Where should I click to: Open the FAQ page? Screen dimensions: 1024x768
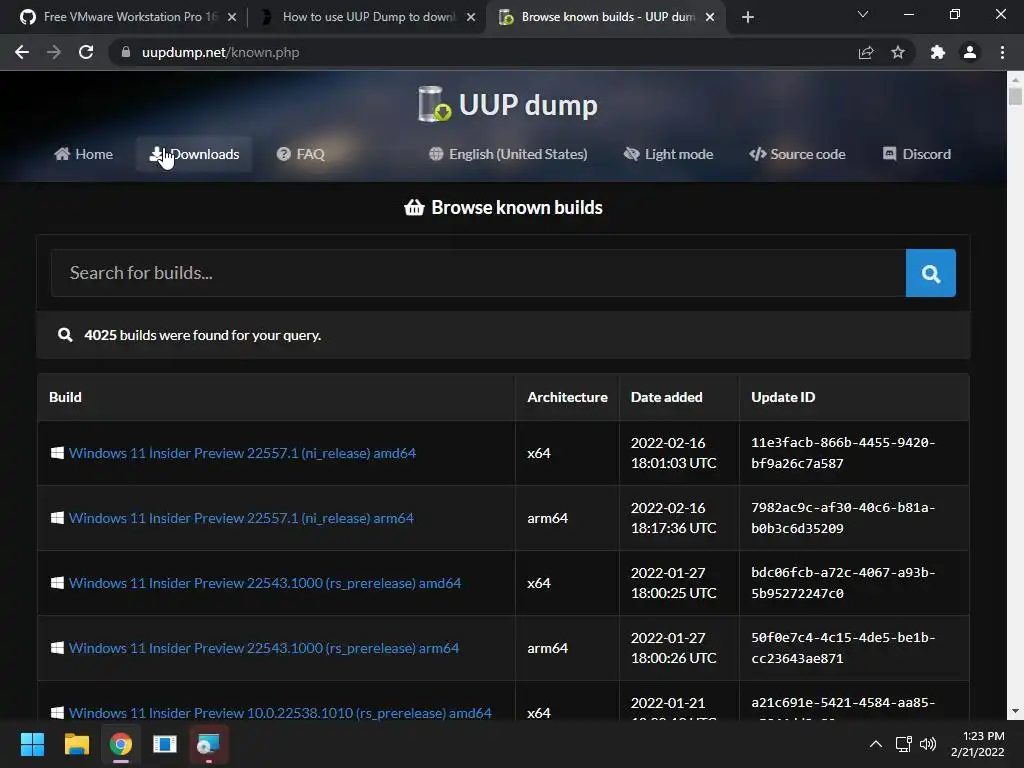[300, 154]
